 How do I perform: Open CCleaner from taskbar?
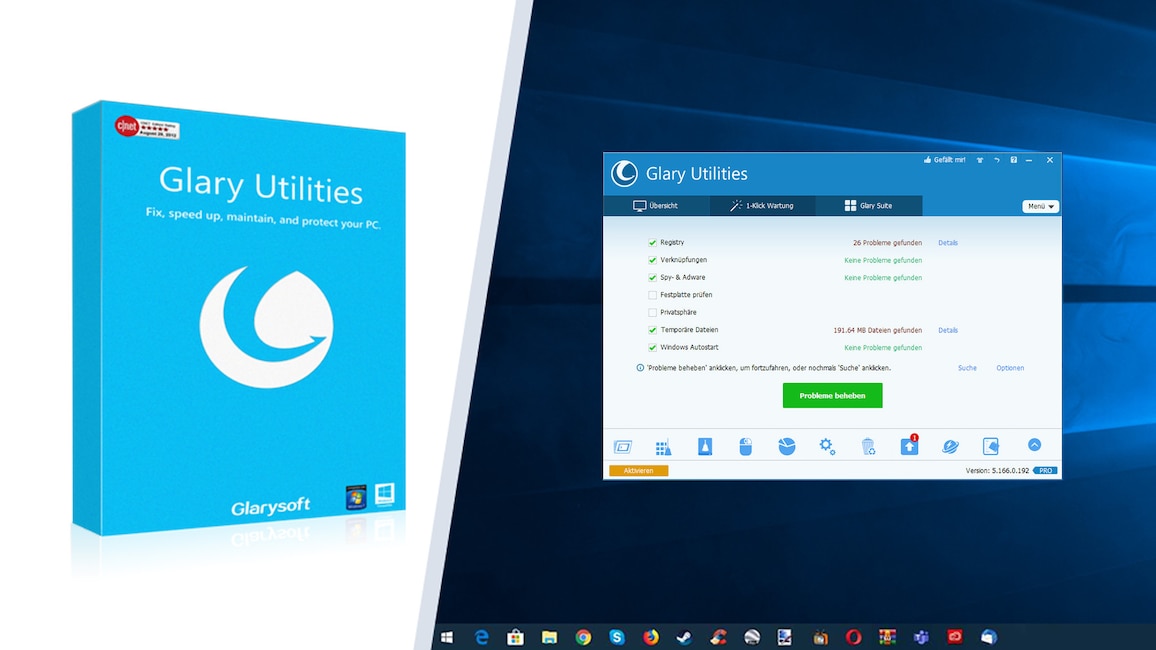(x=718, y=637)
